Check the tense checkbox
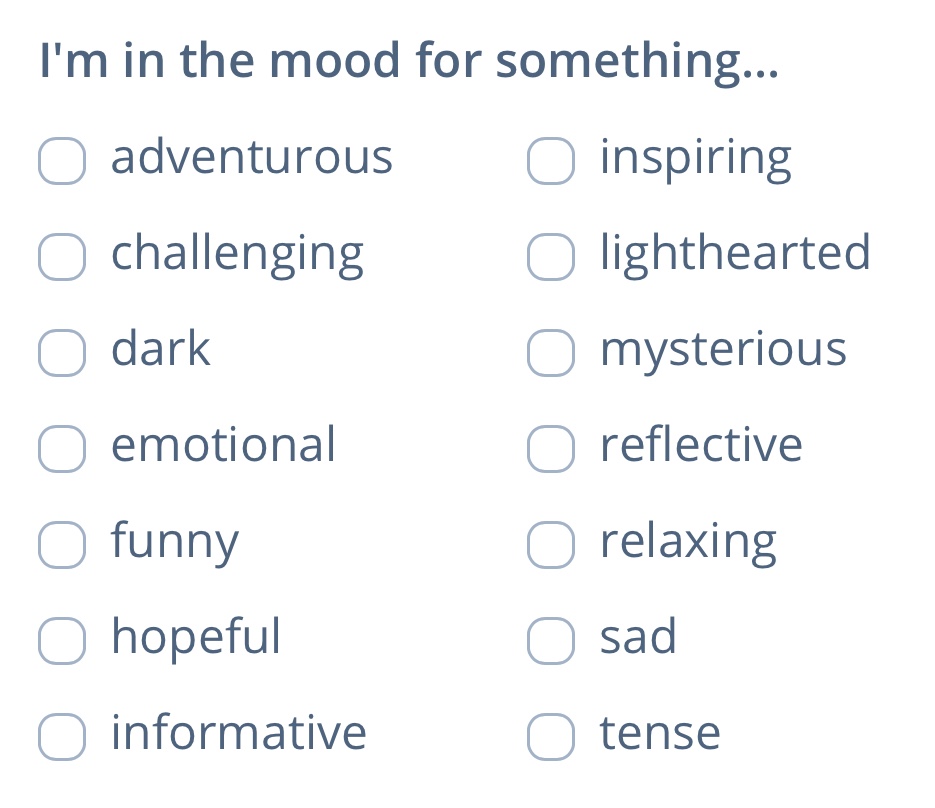 point(551,738)
